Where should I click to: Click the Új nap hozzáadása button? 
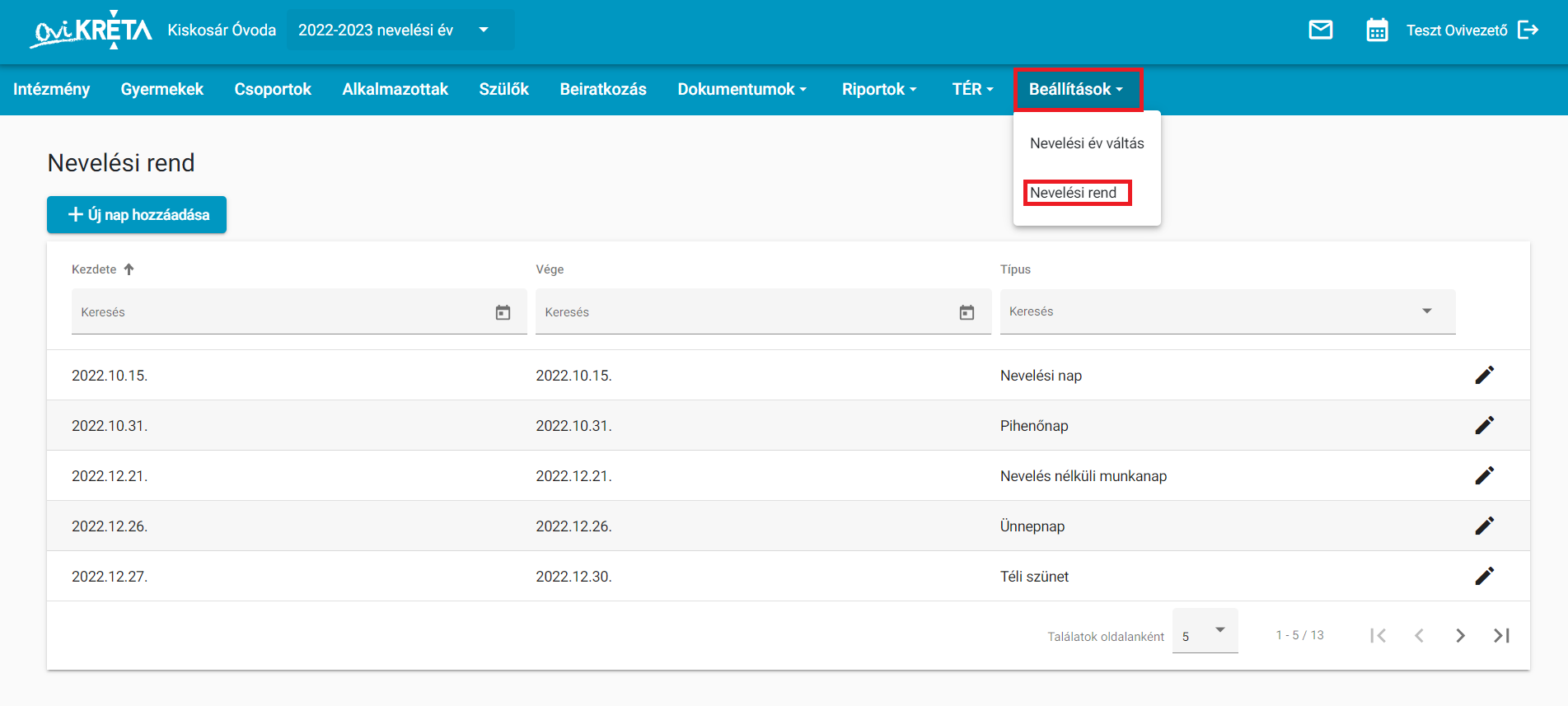[137, 215]
